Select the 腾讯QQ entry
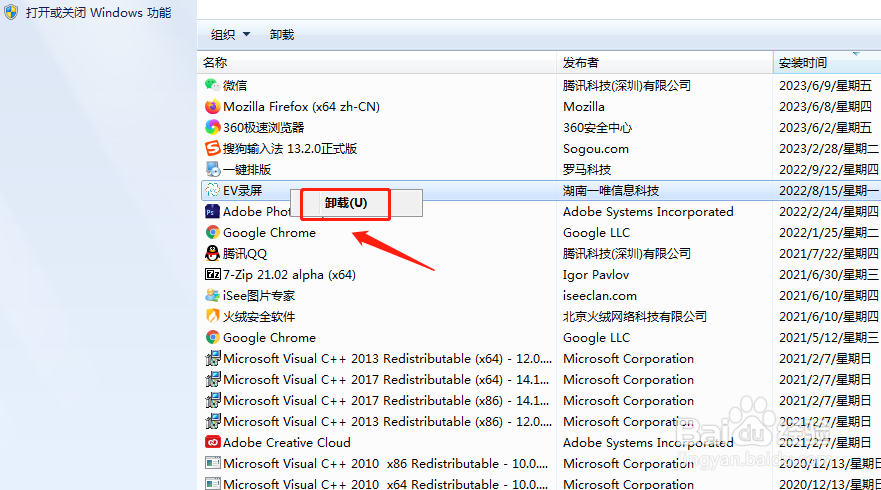Viewport: 881px width, 490px height. 245,253
